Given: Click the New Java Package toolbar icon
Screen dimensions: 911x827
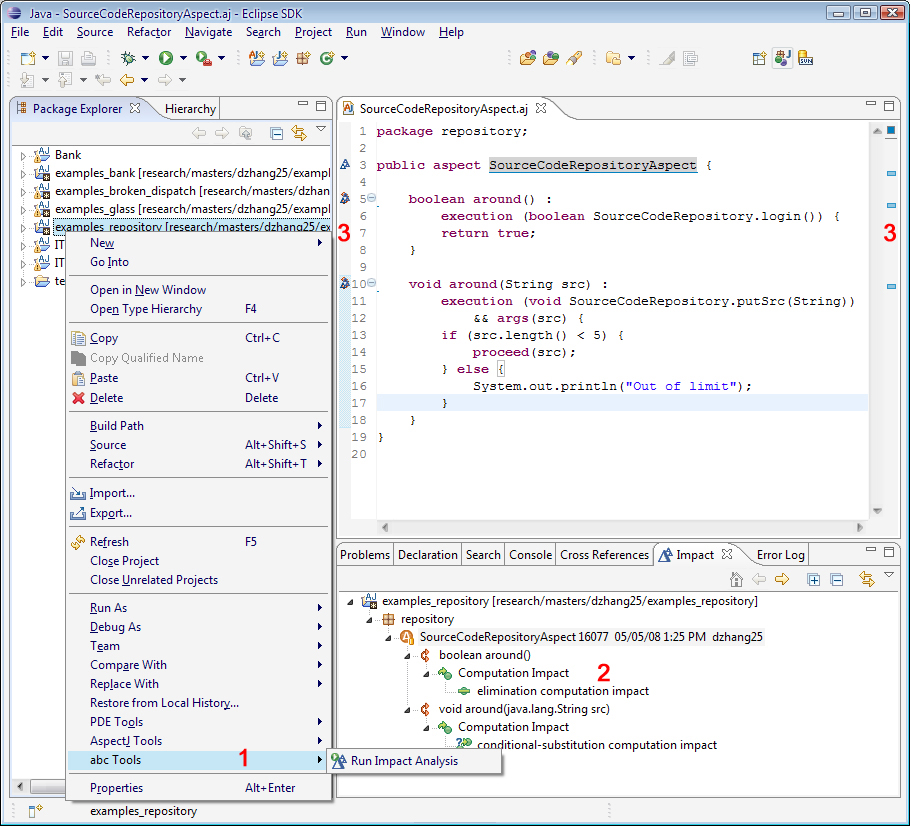Looking at the screenshot, I should pyautogui.click(x=303, y=58).
